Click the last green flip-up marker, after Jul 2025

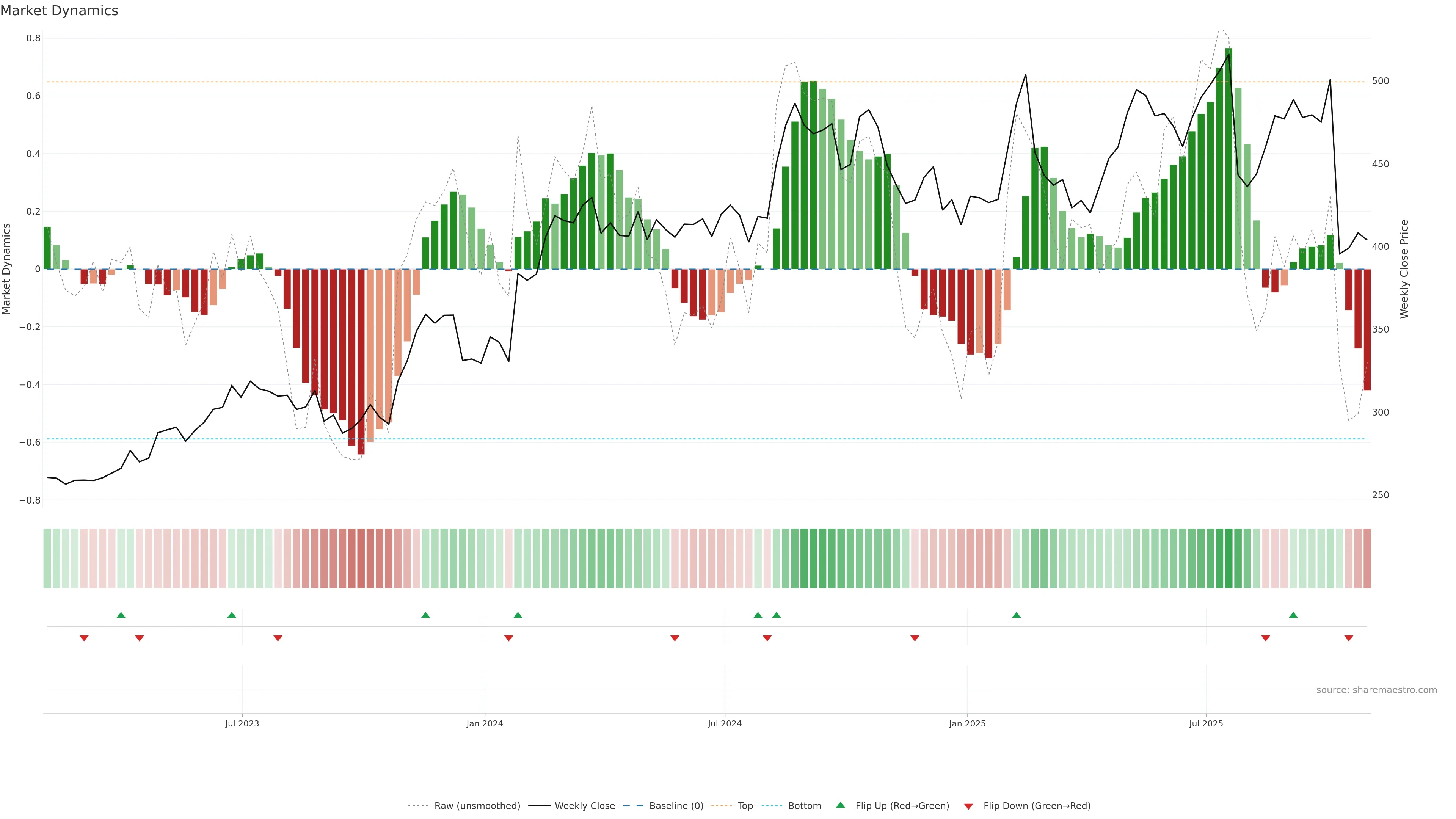click(x=1293, y=615)
